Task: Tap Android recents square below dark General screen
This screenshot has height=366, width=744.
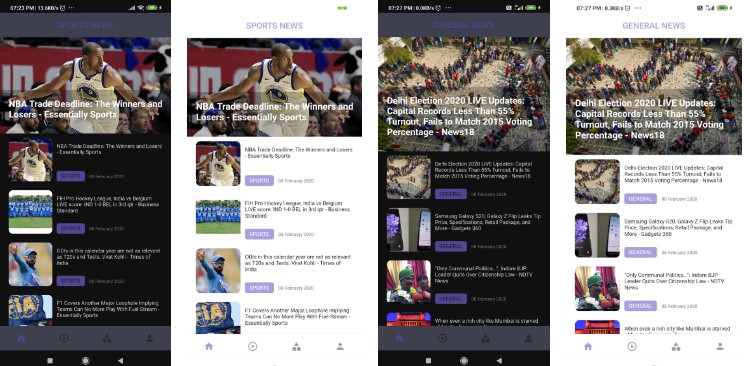Action: click(428, 360)
